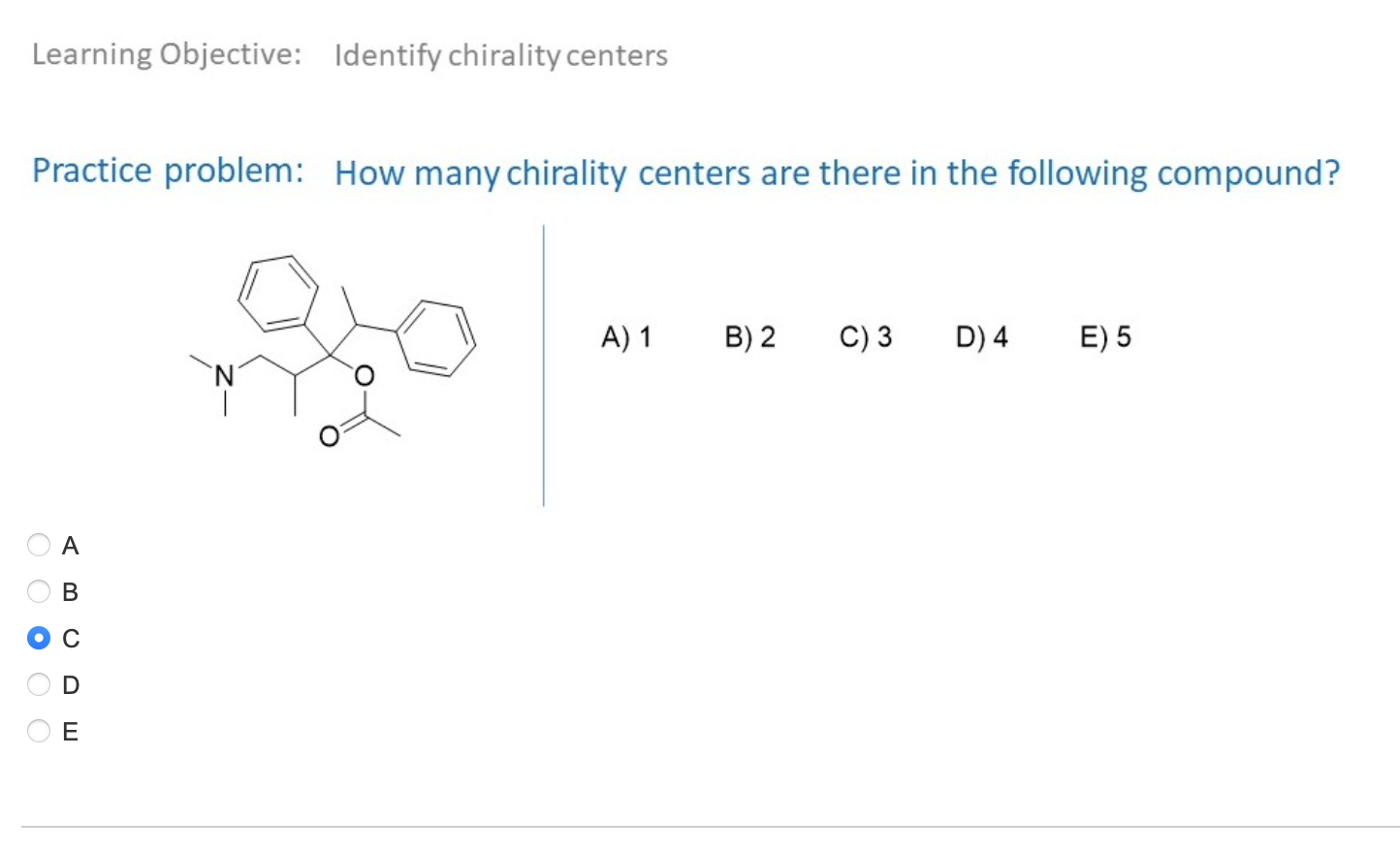
Task: Select radio button A
Action: (39, 545)
